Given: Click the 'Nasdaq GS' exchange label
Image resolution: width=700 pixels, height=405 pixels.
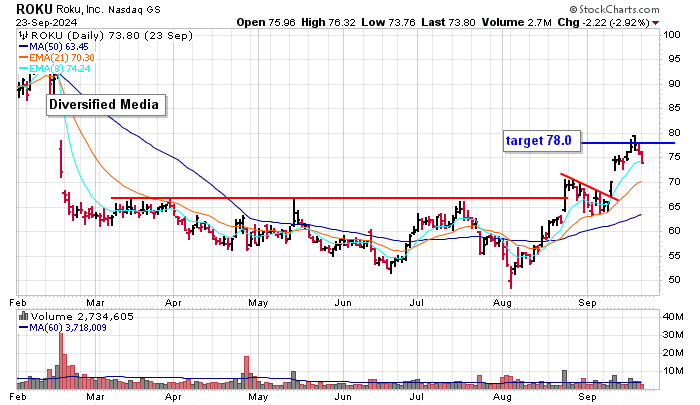Looking at the screenshot, I should pos(134,9).
